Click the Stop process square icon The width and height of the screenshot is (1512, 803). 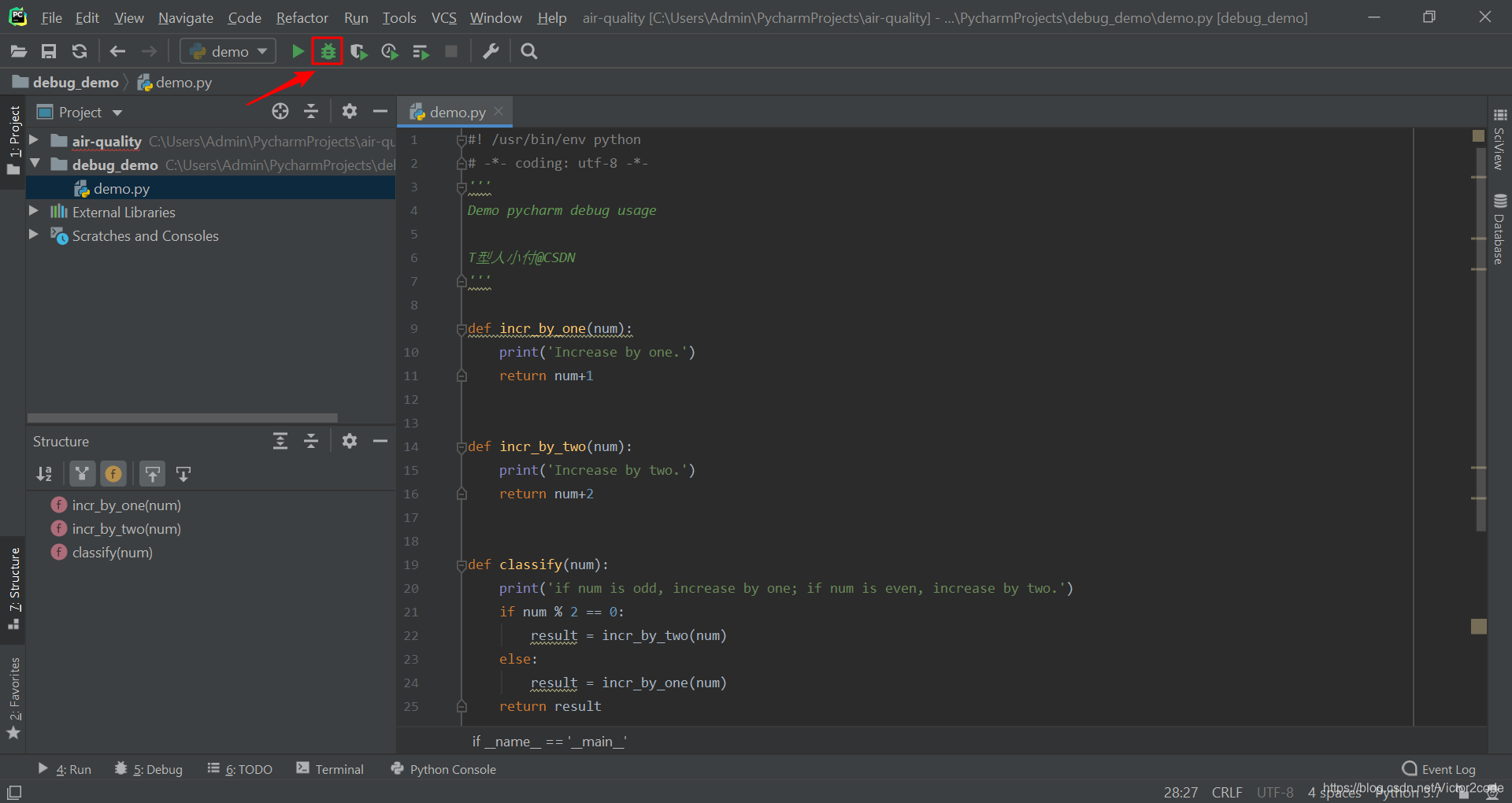pos(451,52)
